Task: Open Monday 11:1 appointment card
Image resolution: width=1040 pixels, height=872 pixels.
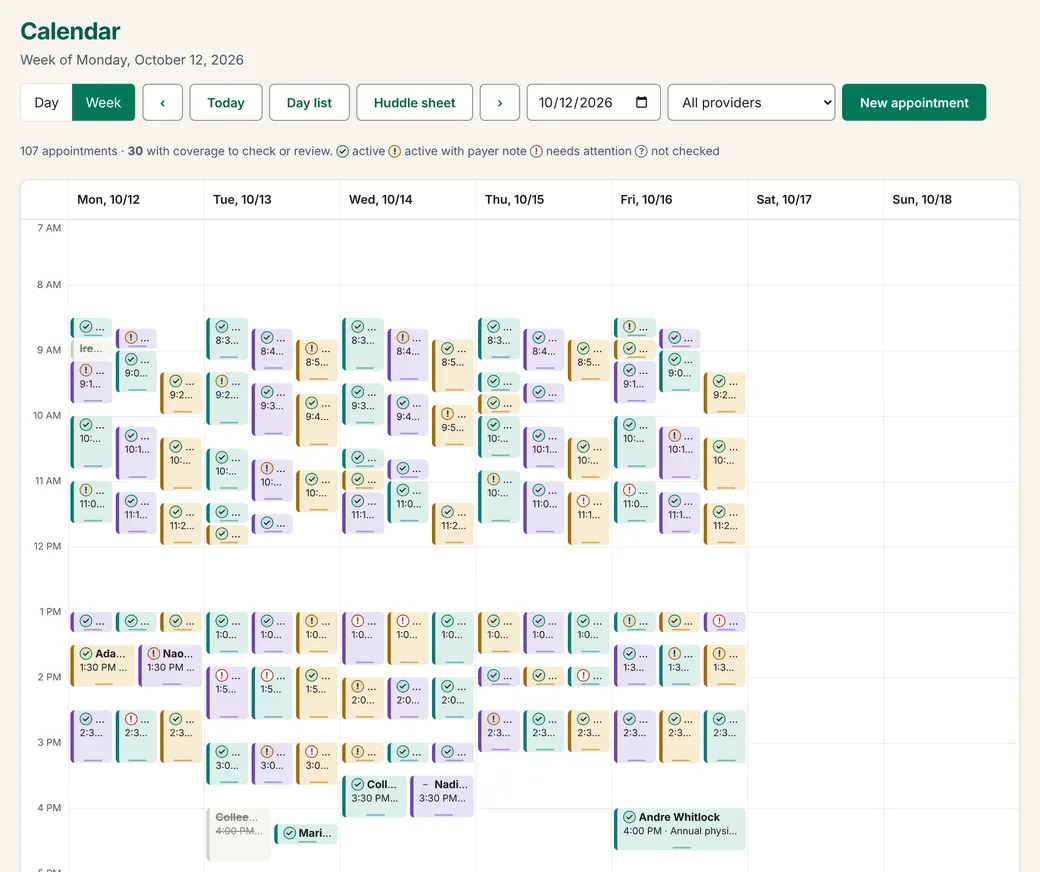Action: pyautogui.click(x=136, y=513)
